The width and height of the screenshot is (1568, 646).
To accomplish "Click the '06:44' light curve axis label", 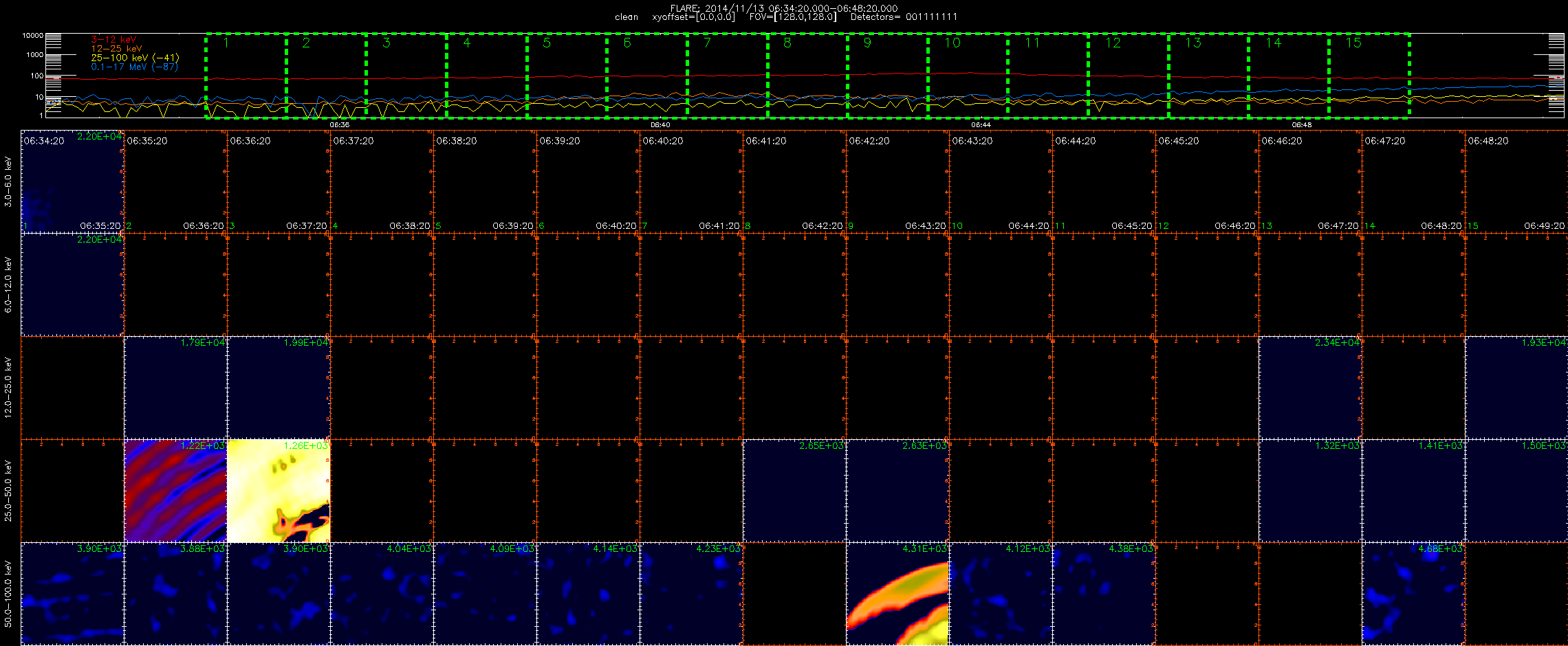I will pos(981,125).
